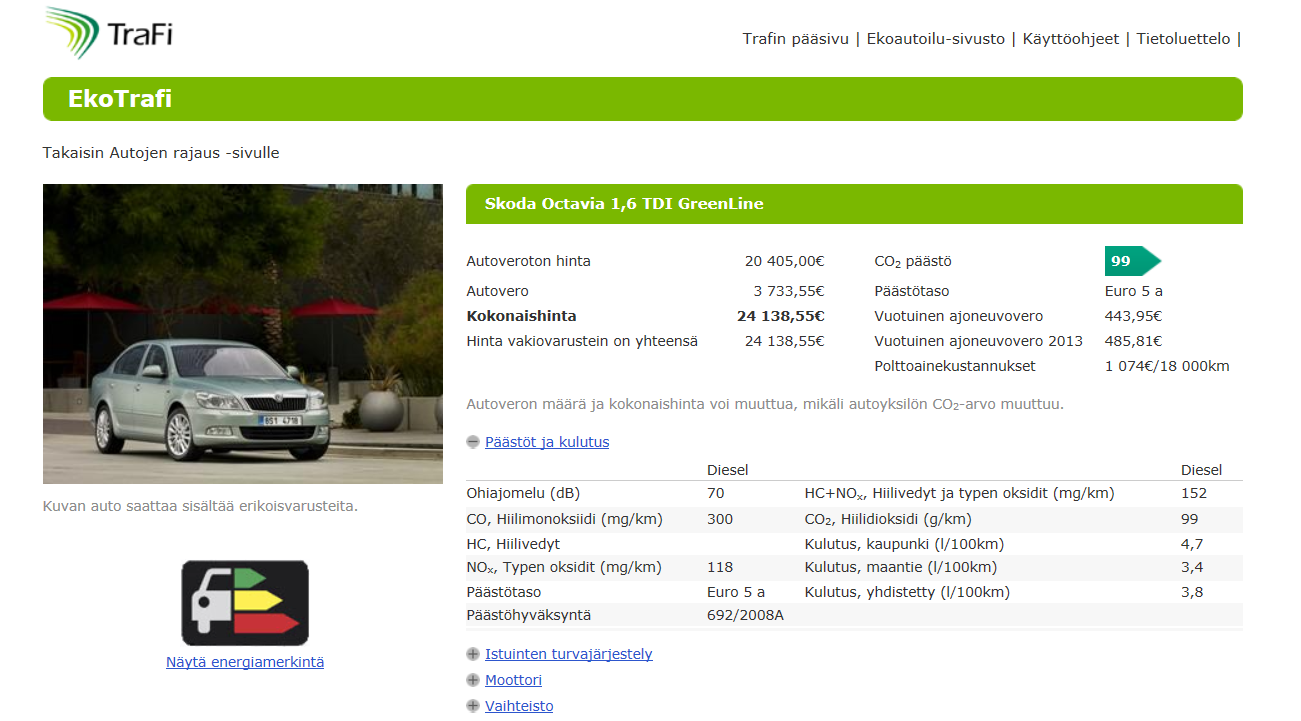Click Kulutus, maantie value 3,4

click(1192, 567)
